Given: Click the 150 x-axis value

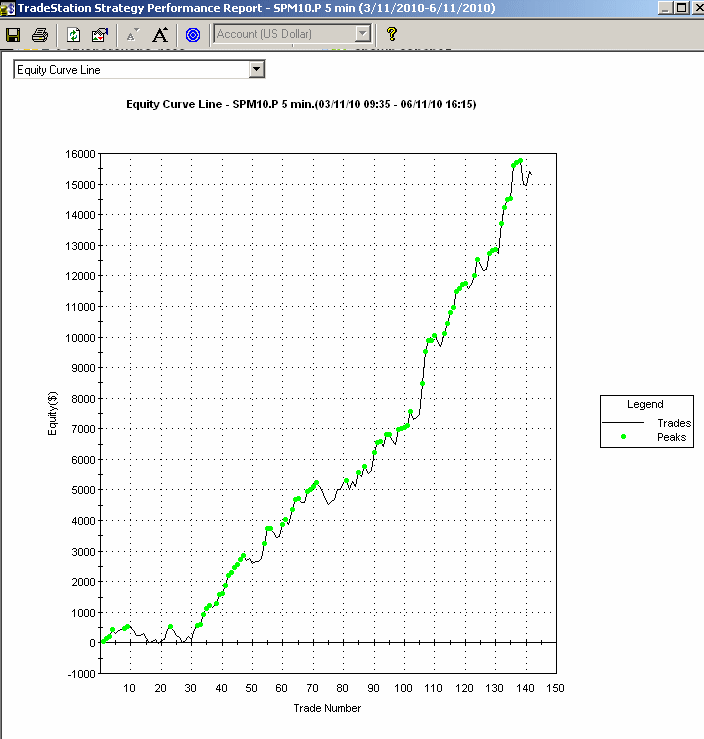Looking at the screenshot, I should [x=555, y=688].
